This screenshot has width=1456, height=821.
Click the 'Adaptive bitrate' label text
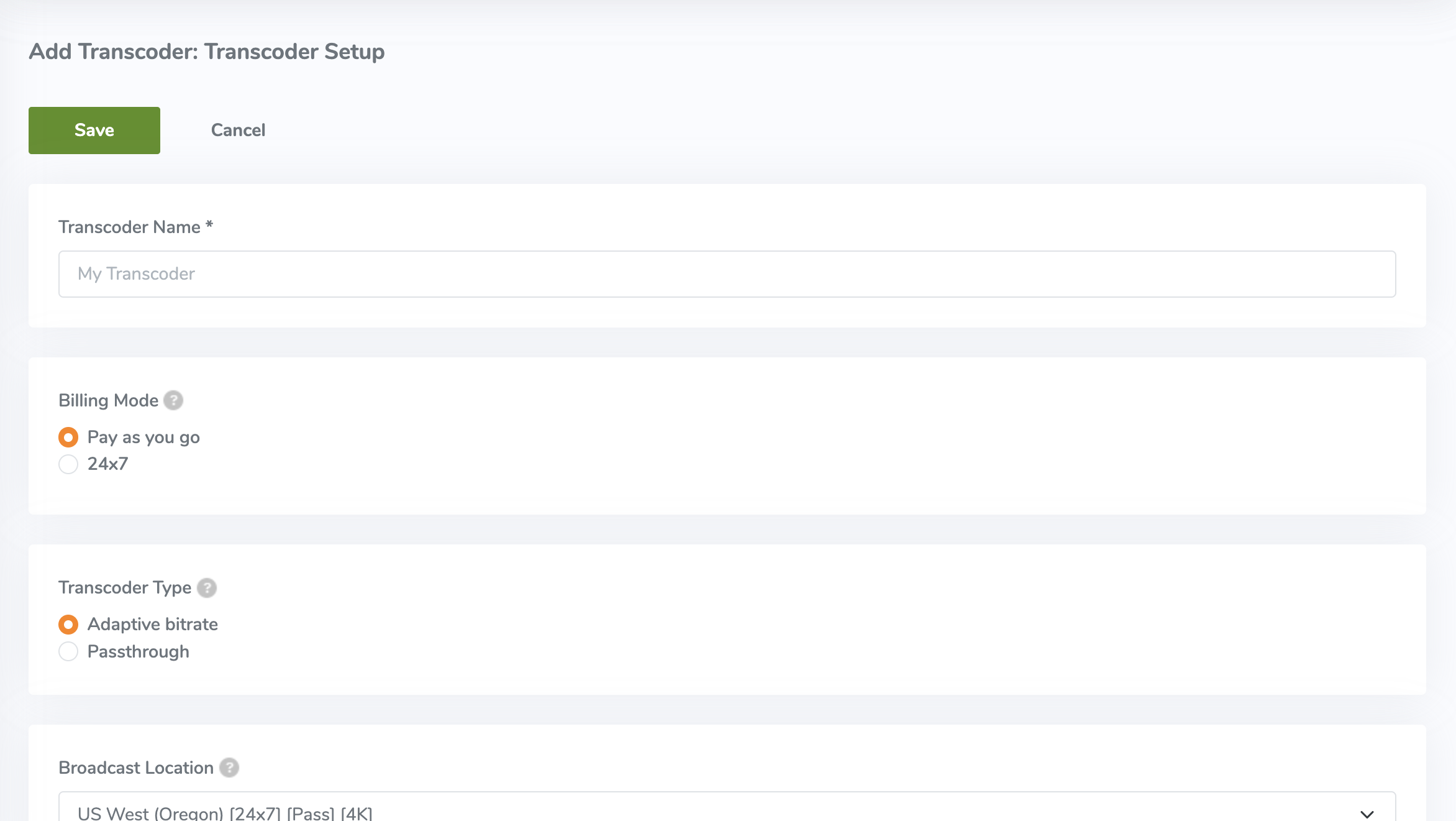coord(153,625)
